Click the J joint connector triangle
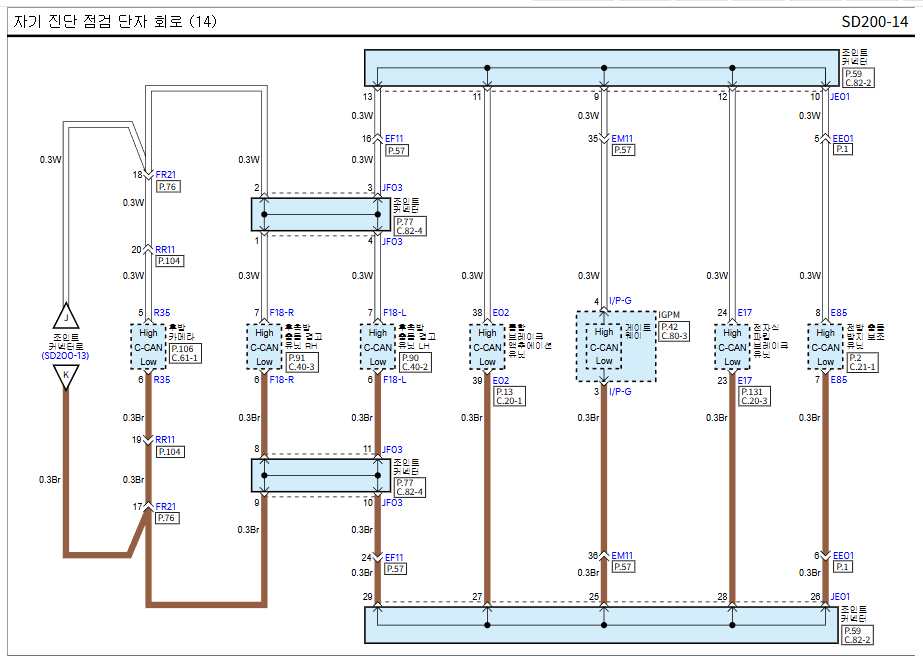 [65, 315]
